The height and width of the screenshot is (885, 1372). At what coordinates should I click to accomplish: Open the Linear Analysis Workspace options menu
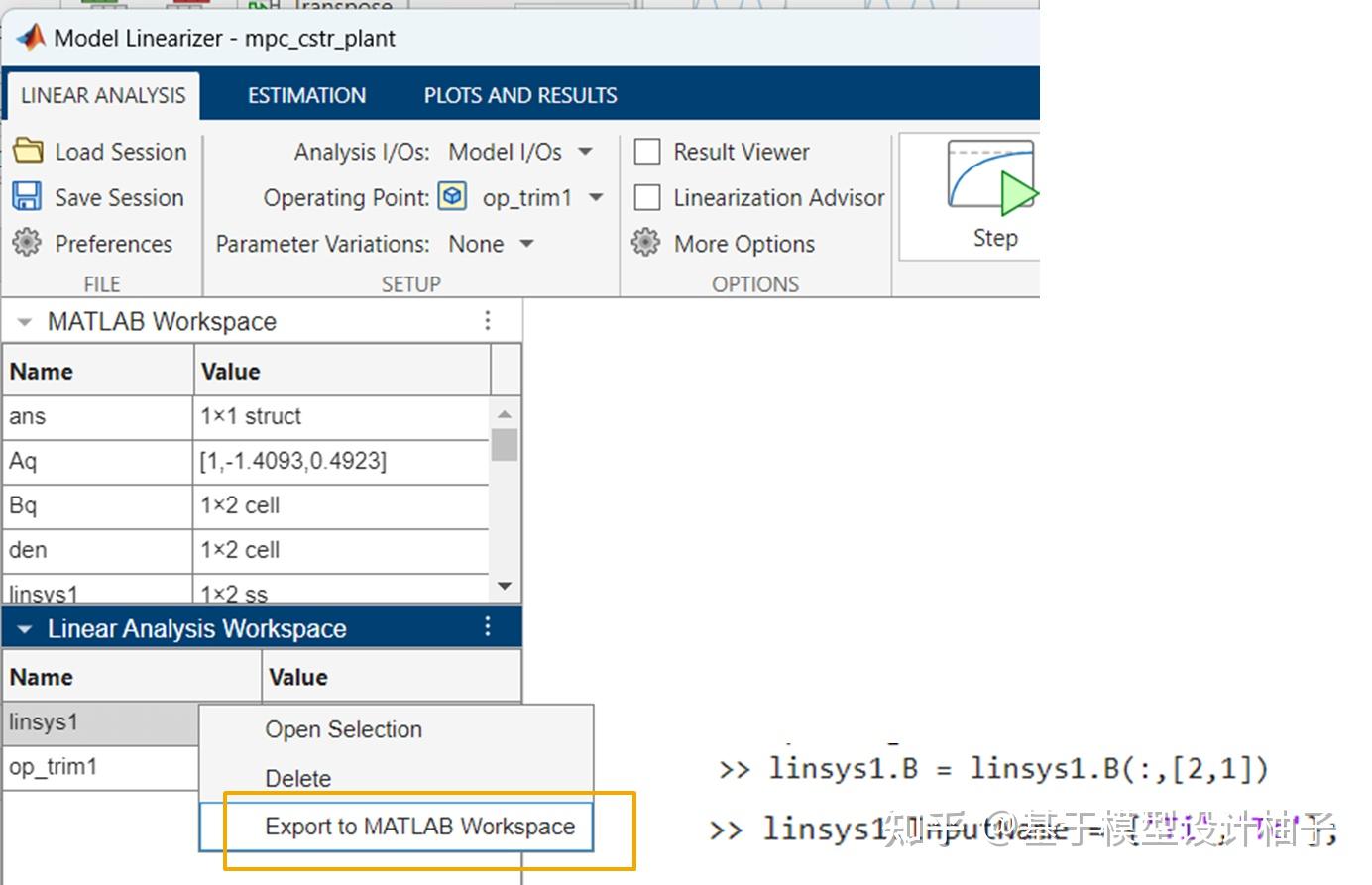[x=487, y=626]
